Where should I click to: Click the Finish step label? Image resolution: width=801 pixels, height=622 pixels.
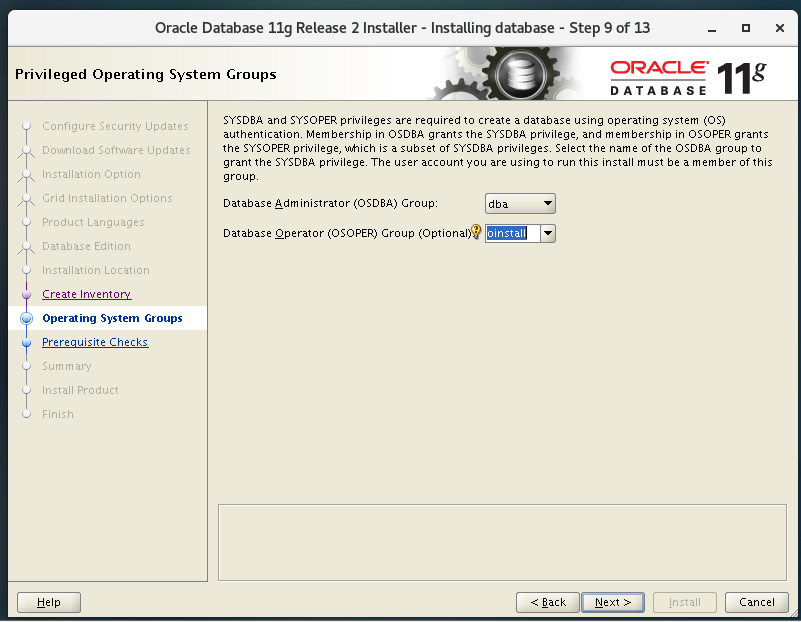point(57,414)
